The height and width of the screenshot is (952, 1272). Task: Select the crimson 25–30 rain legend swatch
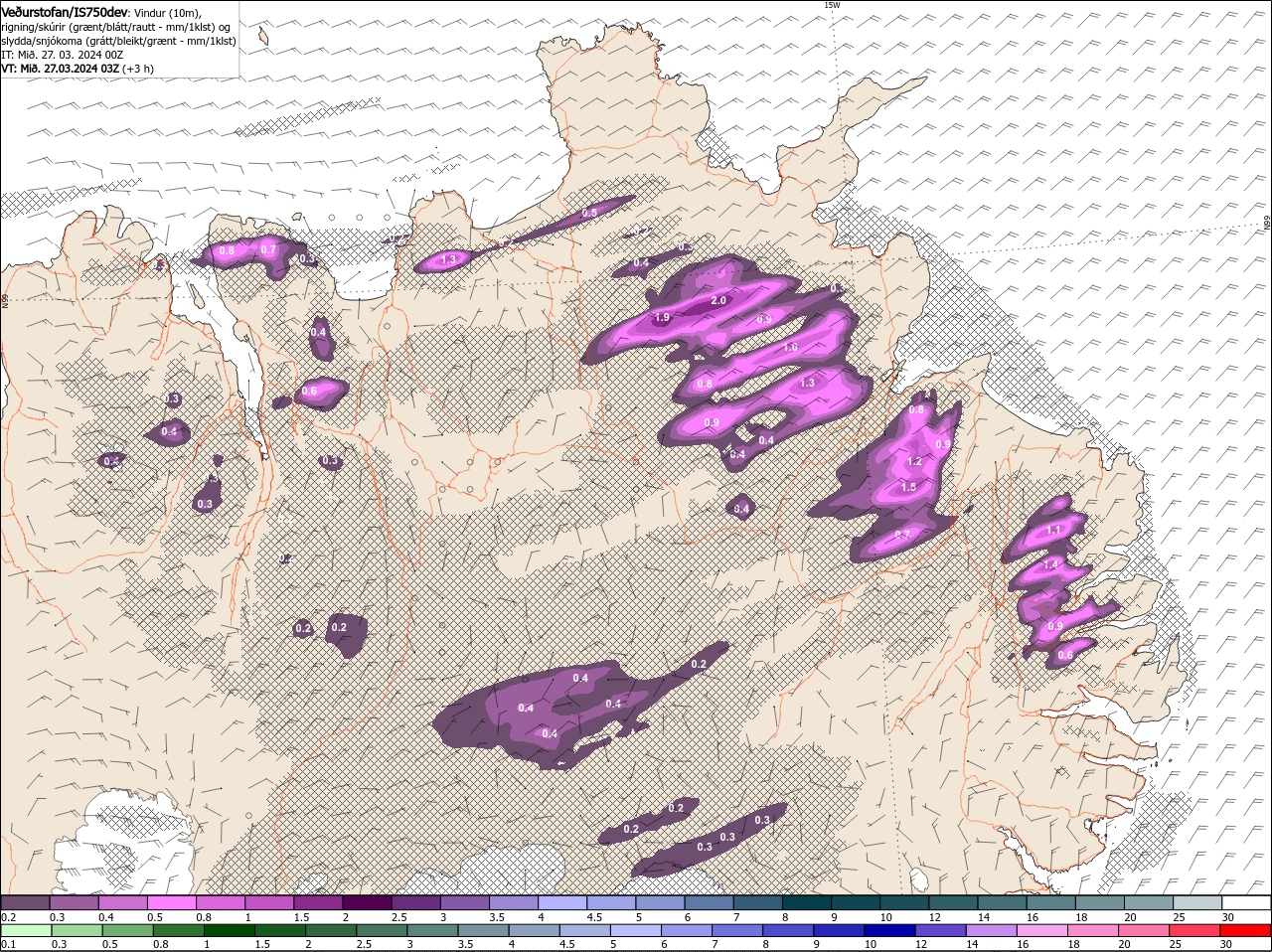[x=1195, y=931]
